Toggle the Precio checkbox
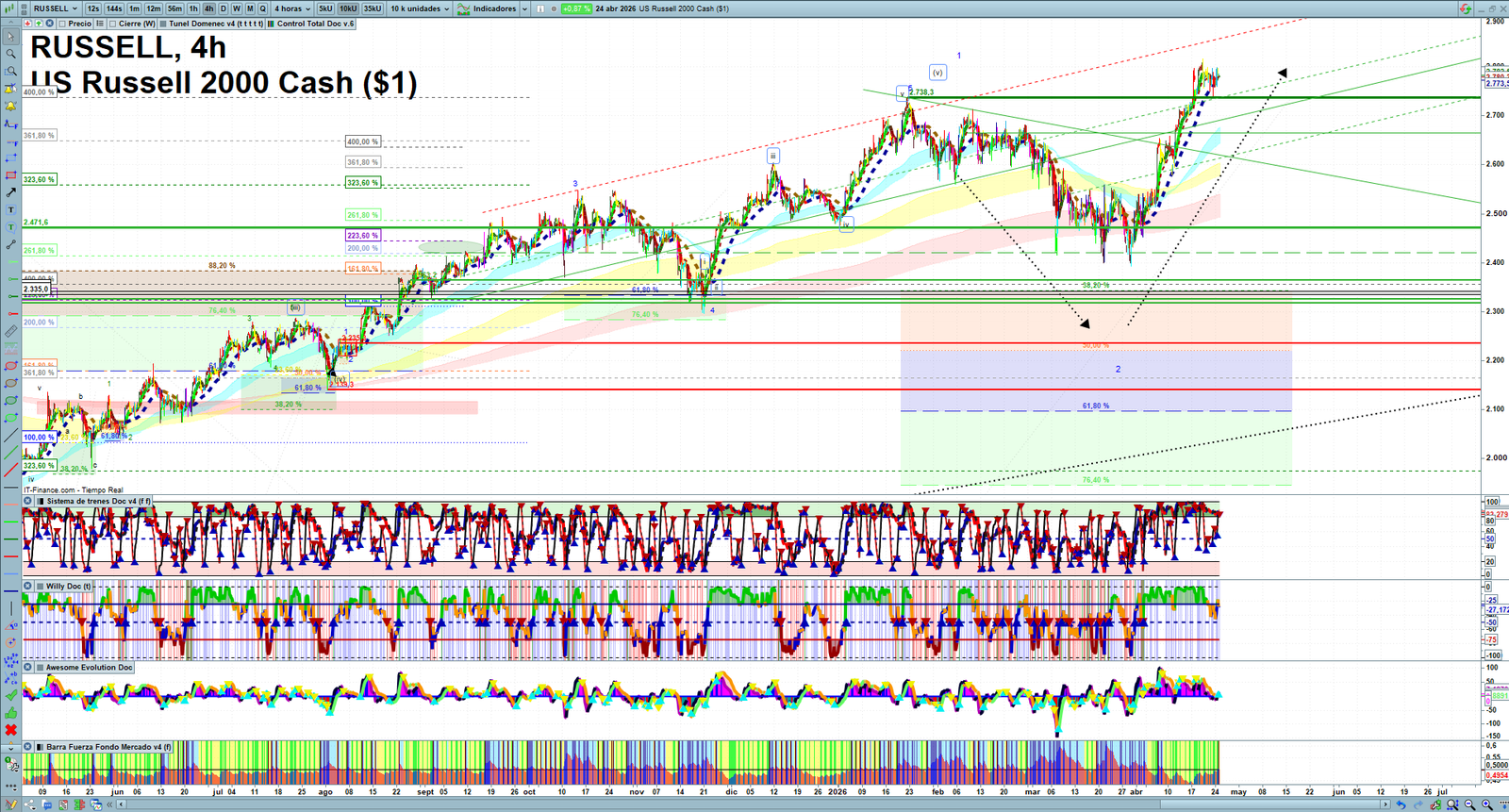Screen dimensions: 1509x812 [x=62, y=24]
